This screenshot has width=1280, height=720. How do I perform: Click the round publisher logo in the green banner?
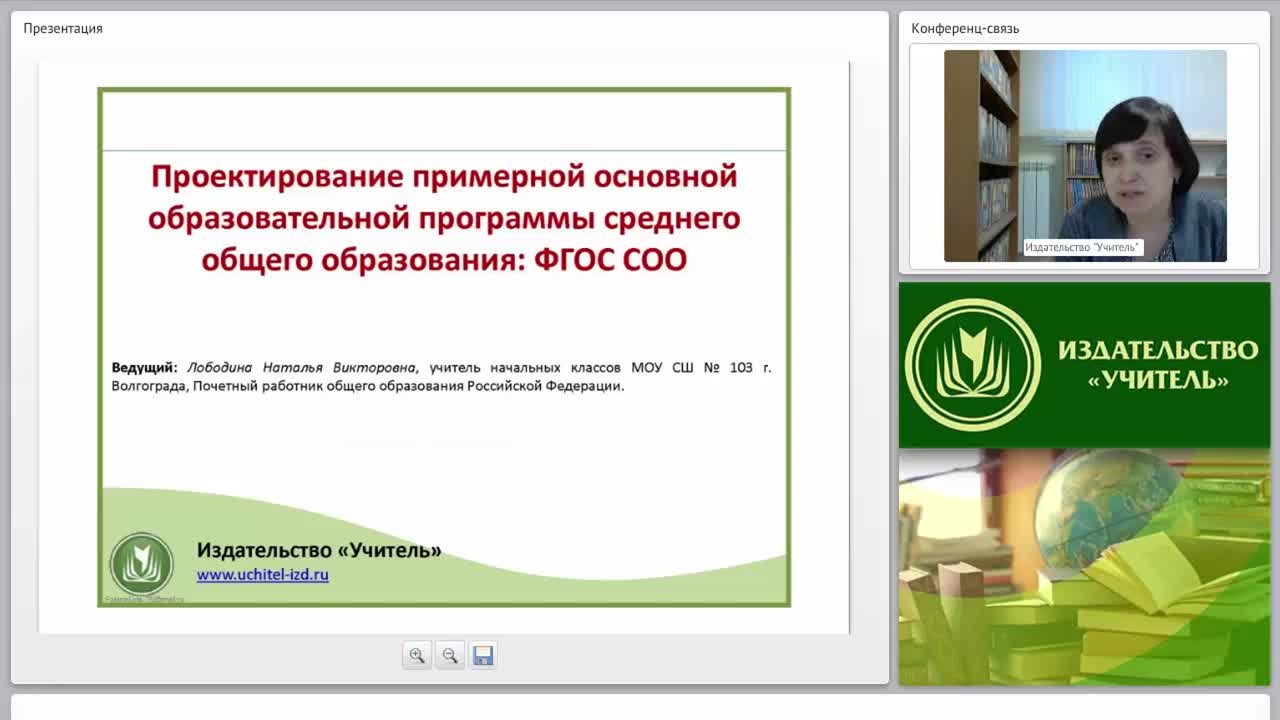[973, 364]
